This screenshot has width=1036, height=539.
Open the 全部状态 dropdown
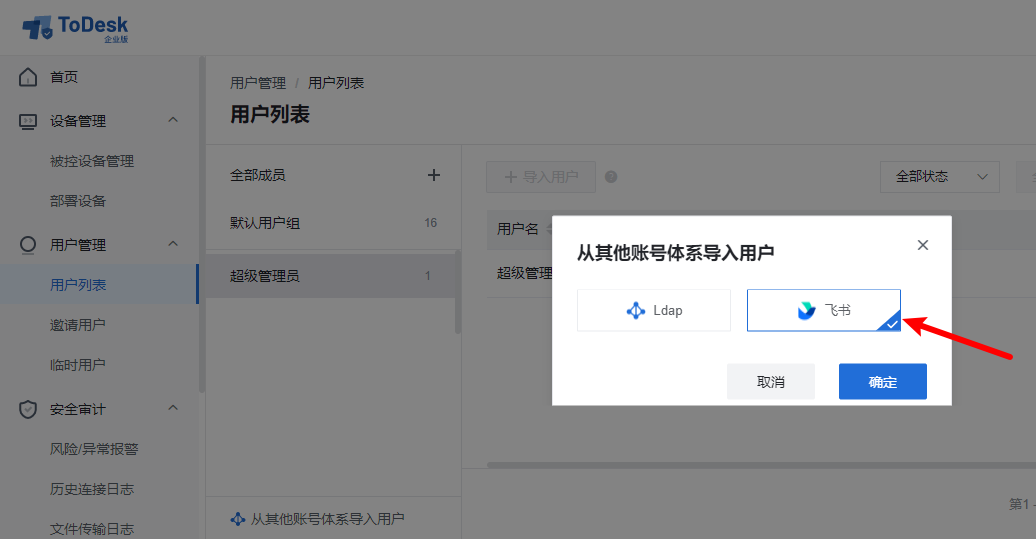pyautogui.click(x=940, y=177)
